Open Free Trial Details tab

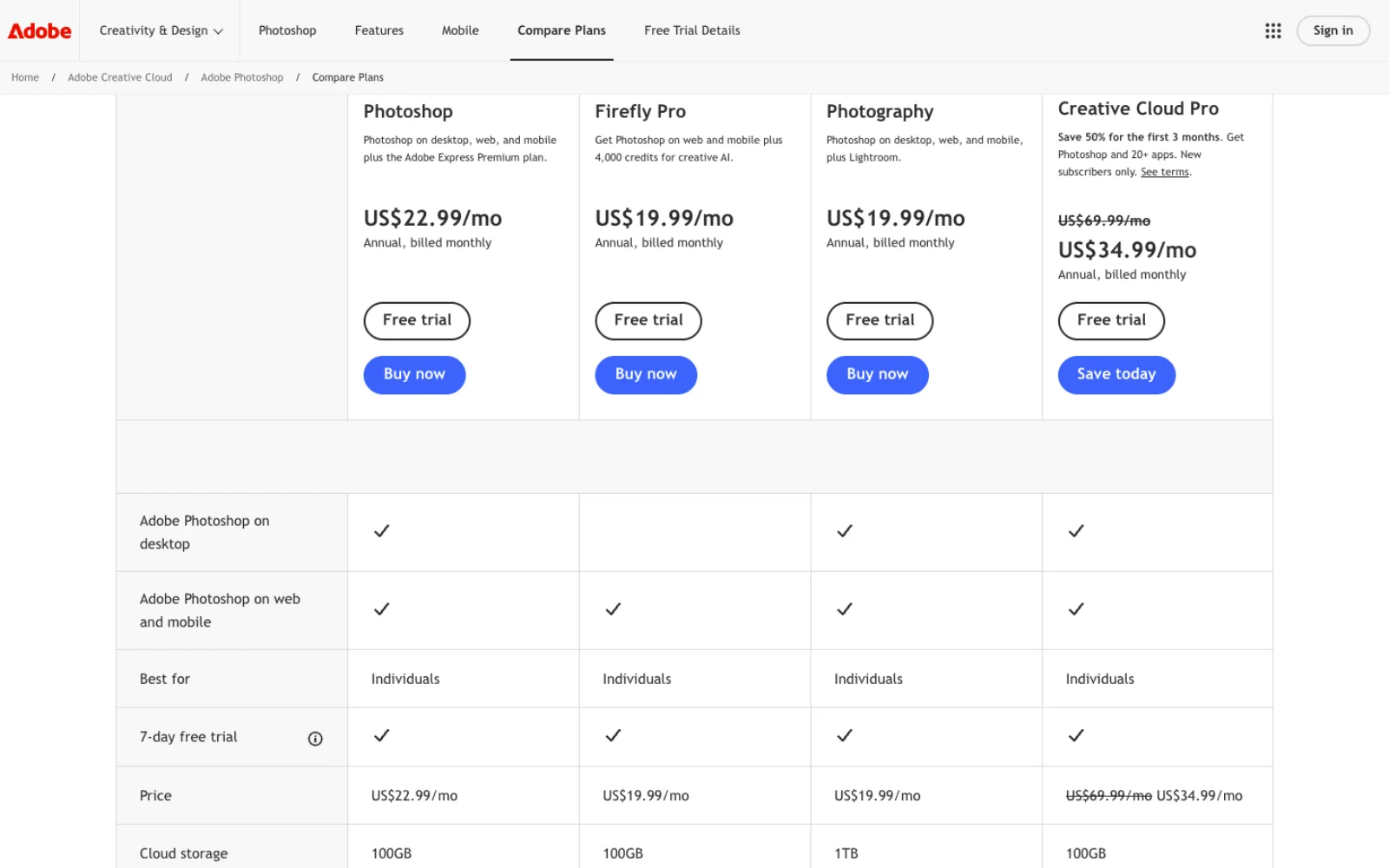pos(692,30)
